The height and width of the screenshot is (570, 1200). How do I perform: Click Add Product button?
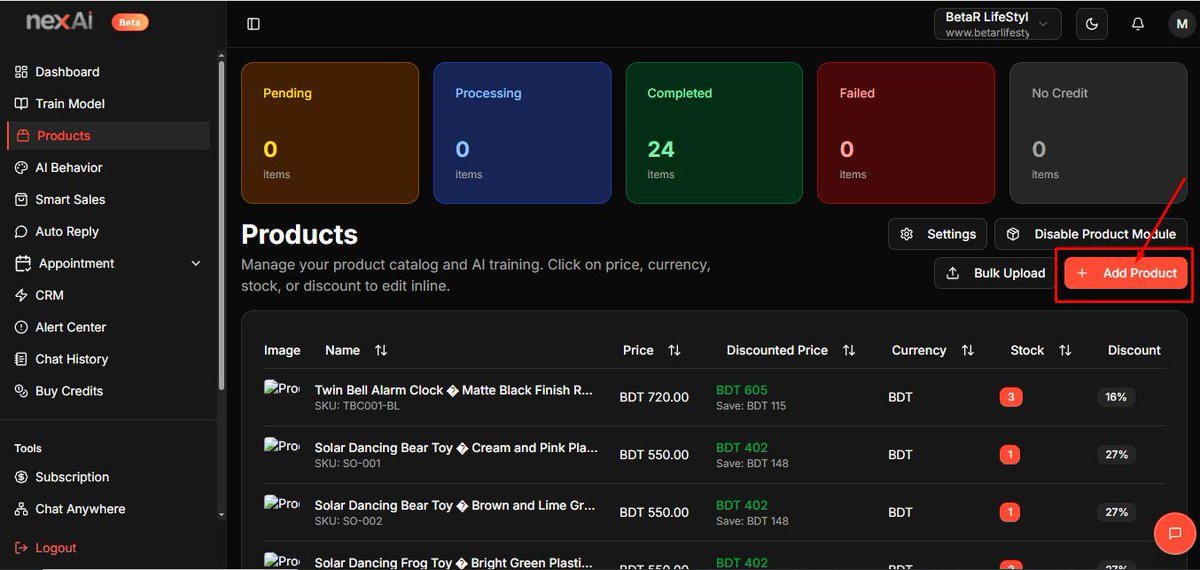[x=1126, y=273]
